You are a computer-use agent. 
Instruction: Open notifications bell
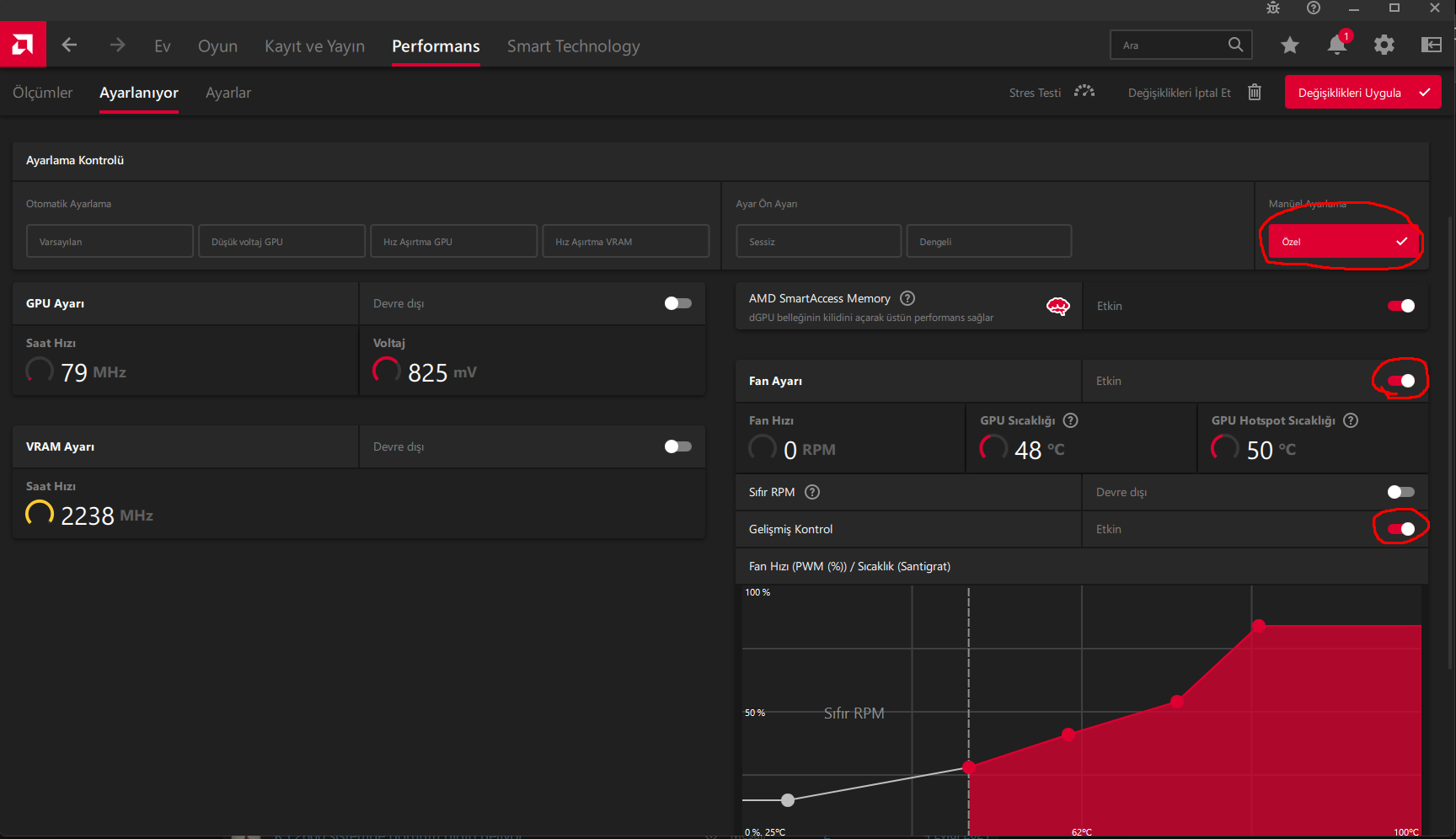(1337, 44)
